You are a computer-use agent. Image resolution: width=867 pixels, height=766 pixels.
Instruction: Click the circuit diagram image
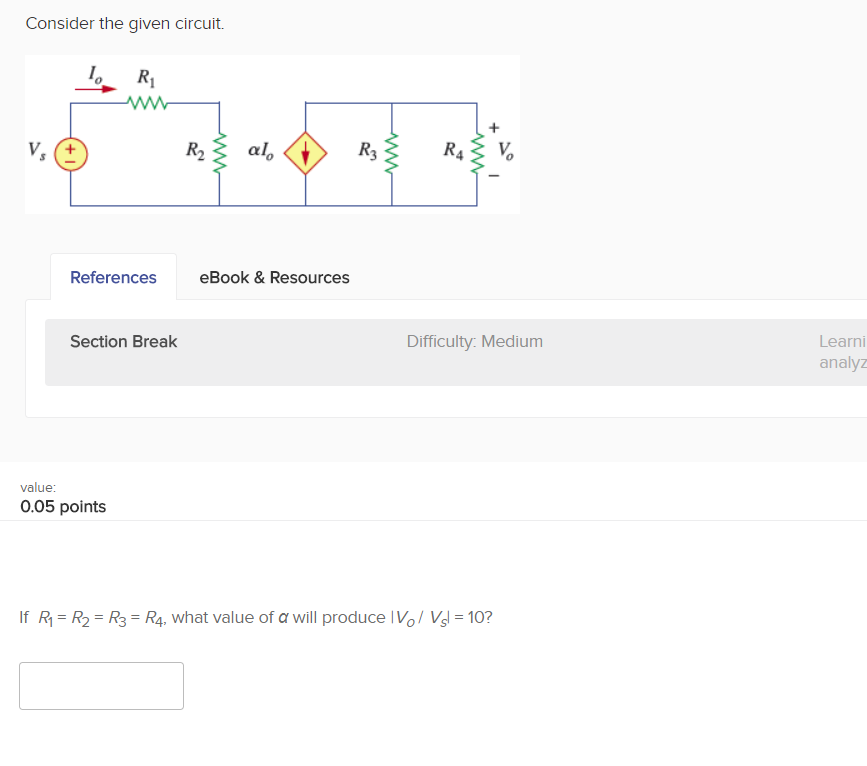(x=272, y=134)
